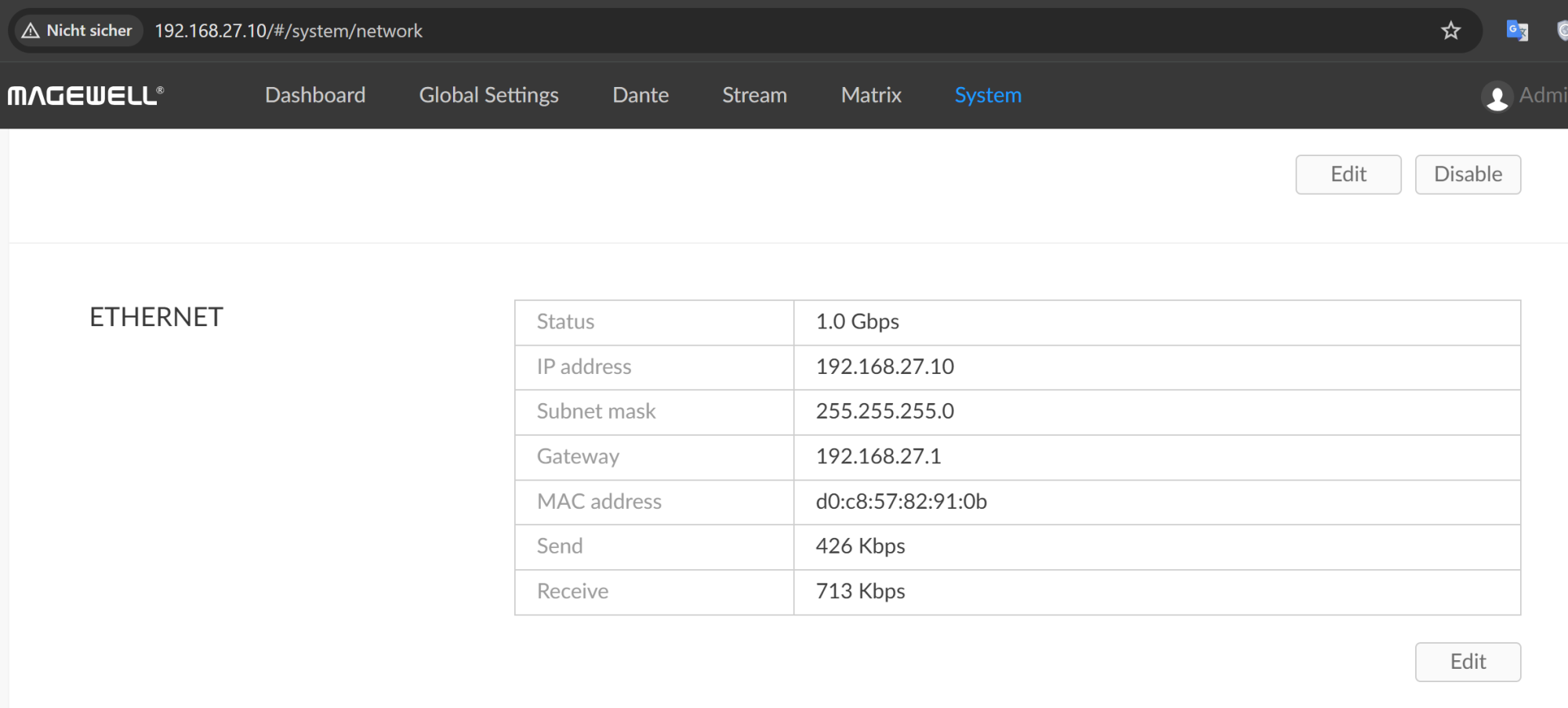Go to Global Settings menu

tap(488, 96)
